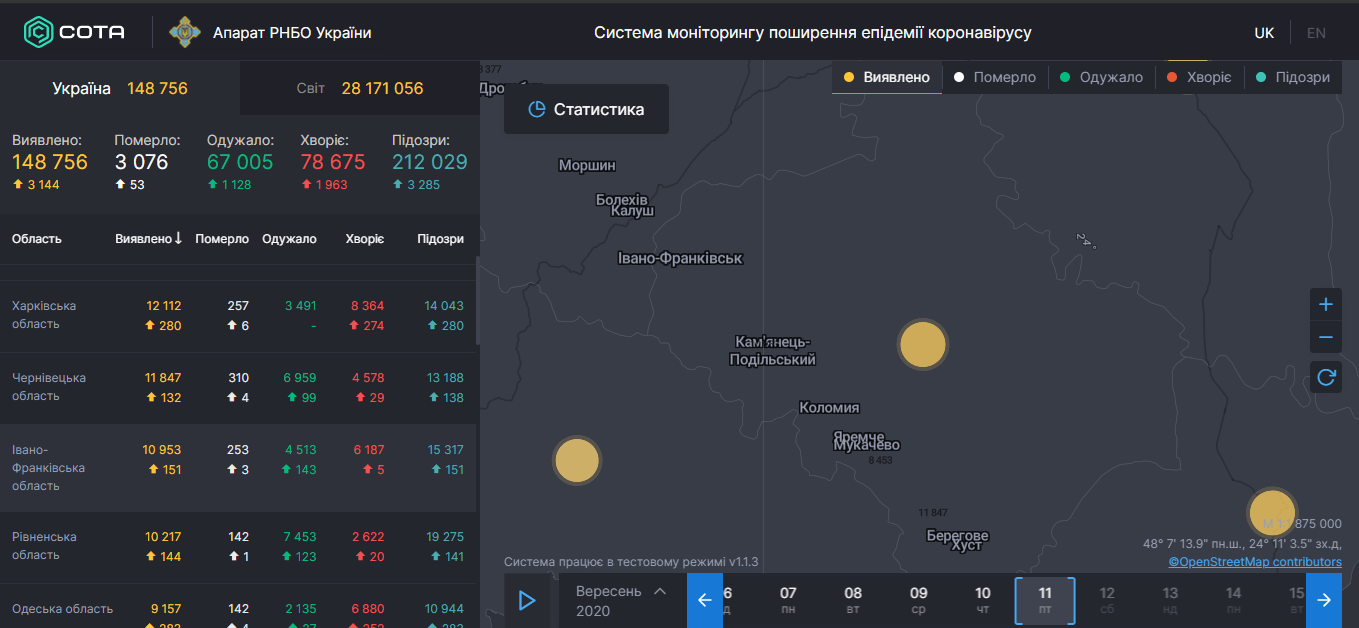Click the yellow case marker near Коломия
1359x628 pixels.
(x=923, y=344)
